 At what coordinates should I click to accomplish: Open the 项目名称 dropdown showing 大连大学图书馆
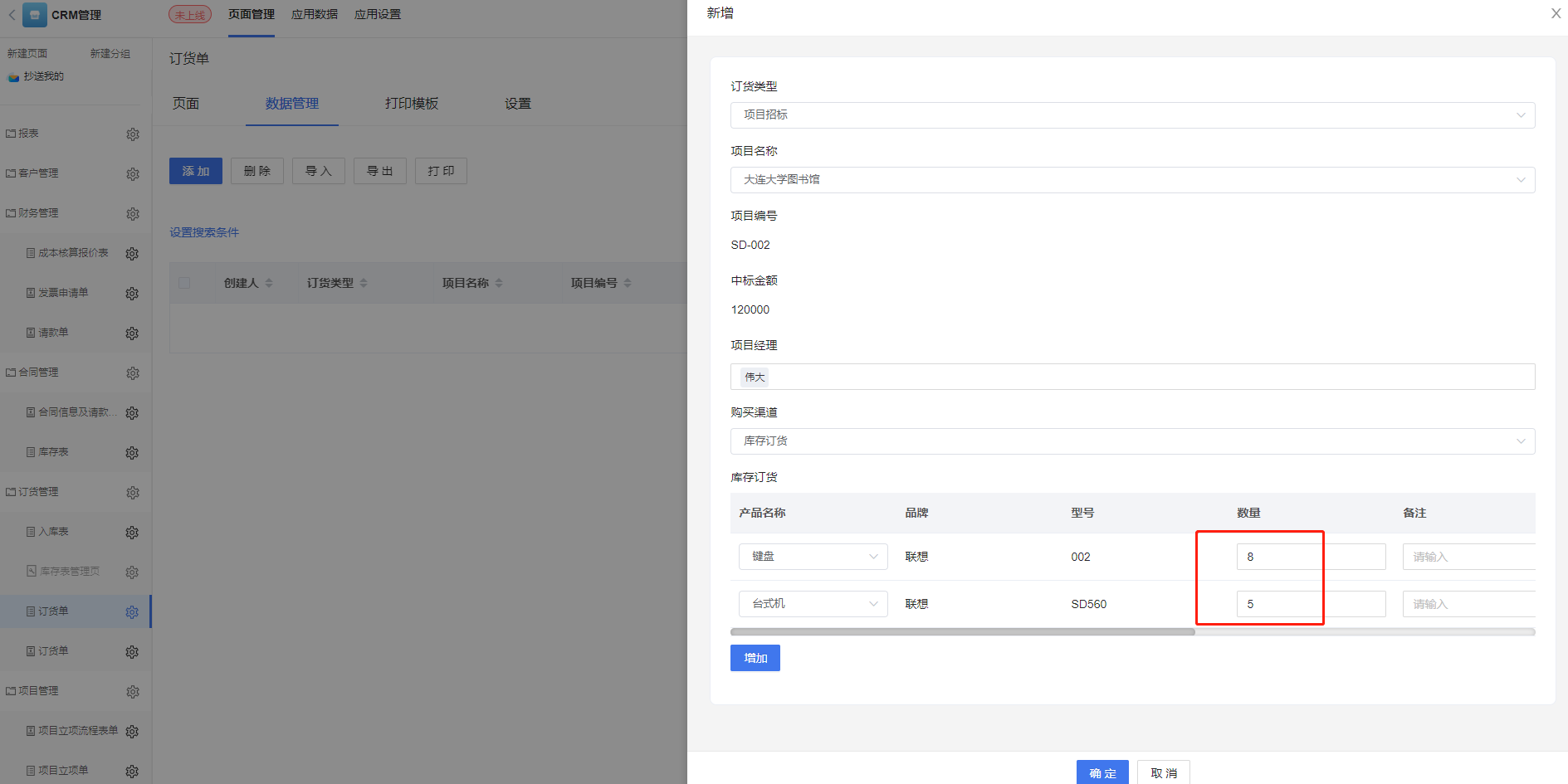[1132, 180]
